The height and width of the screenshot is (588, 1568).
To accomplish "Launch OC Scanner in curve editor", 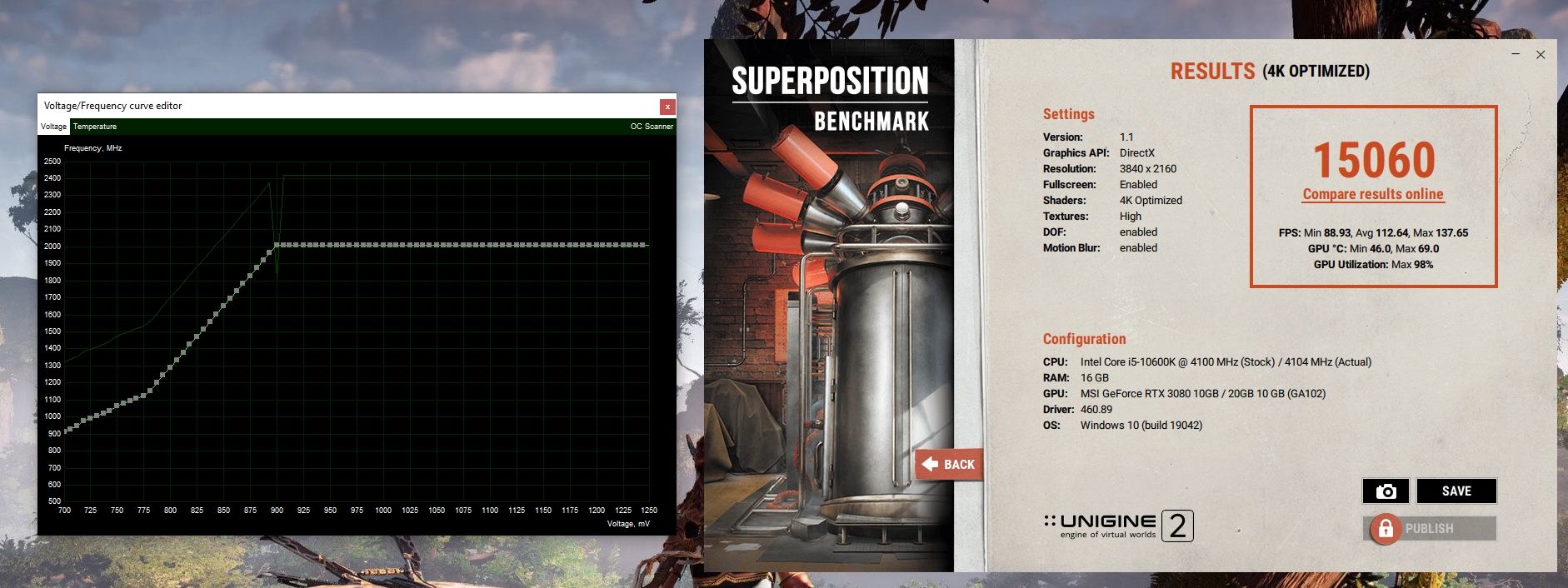I will pyautogui.click(x=652, y=127).
